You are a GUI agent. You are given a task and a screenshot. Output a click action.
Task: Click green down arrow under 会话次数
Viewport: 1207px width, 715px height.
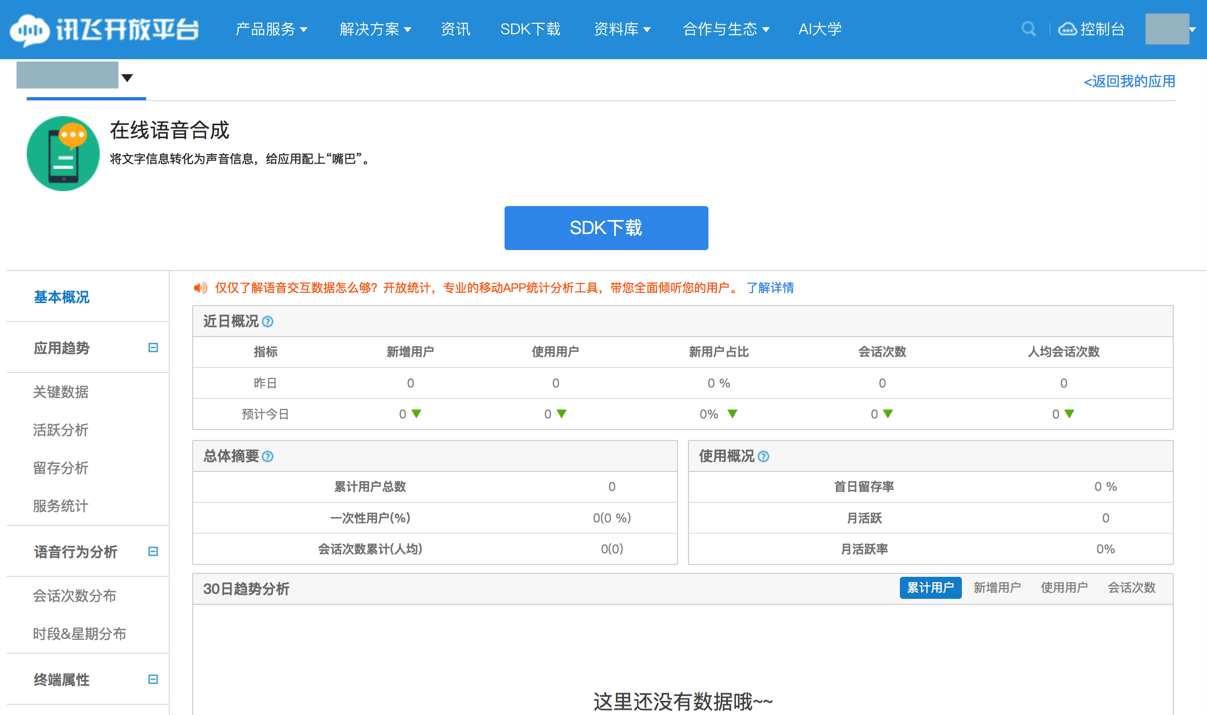point(888,414)
